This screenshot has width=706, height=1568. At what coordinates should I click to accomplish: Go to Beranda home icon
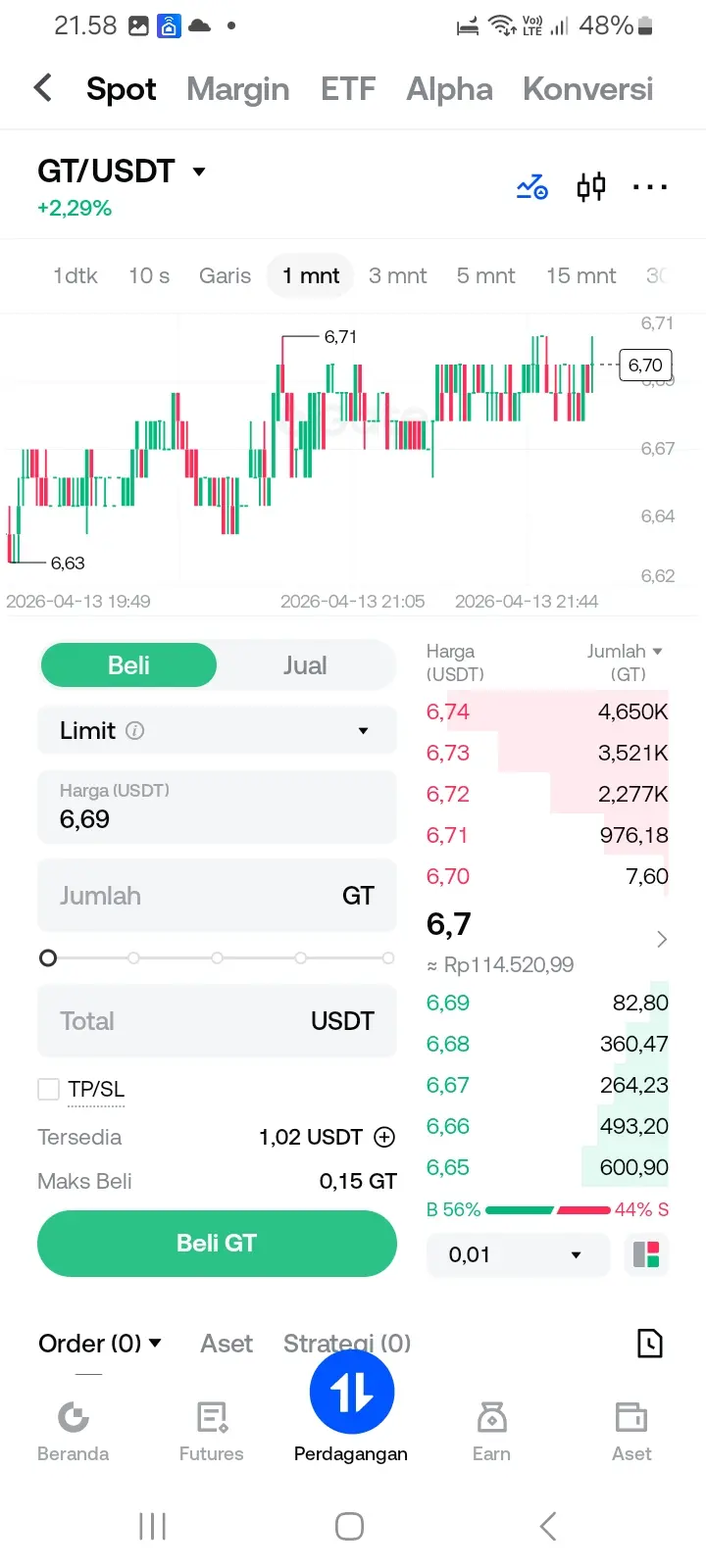[73, 1417]
